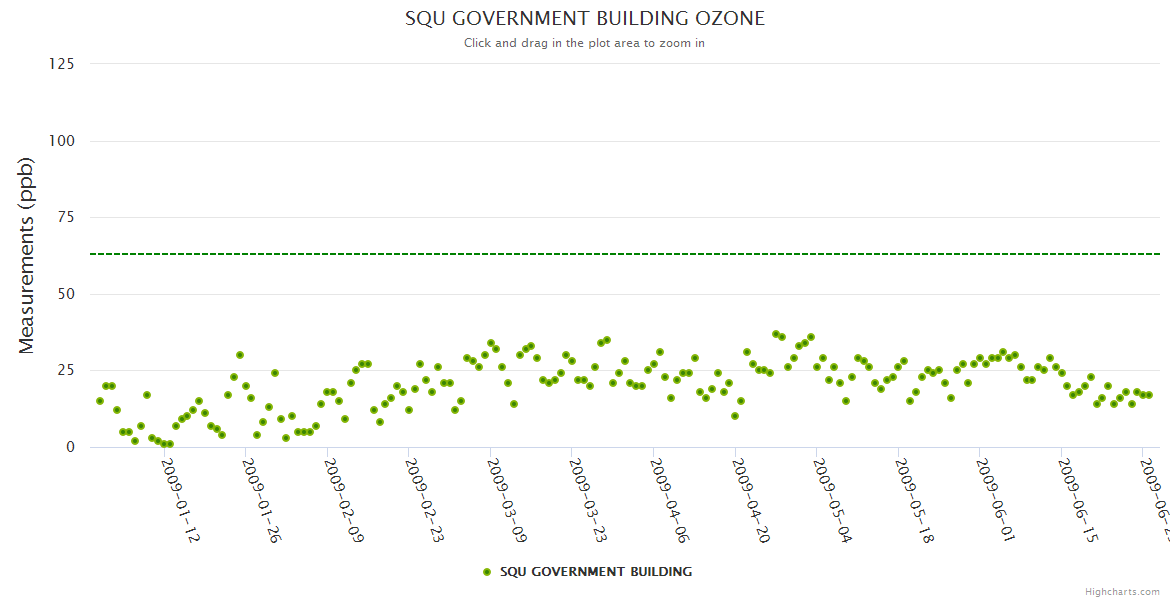1170x600 pixels.
Task: Click the 125 y-axis label
Action: [x=61, y=64]
